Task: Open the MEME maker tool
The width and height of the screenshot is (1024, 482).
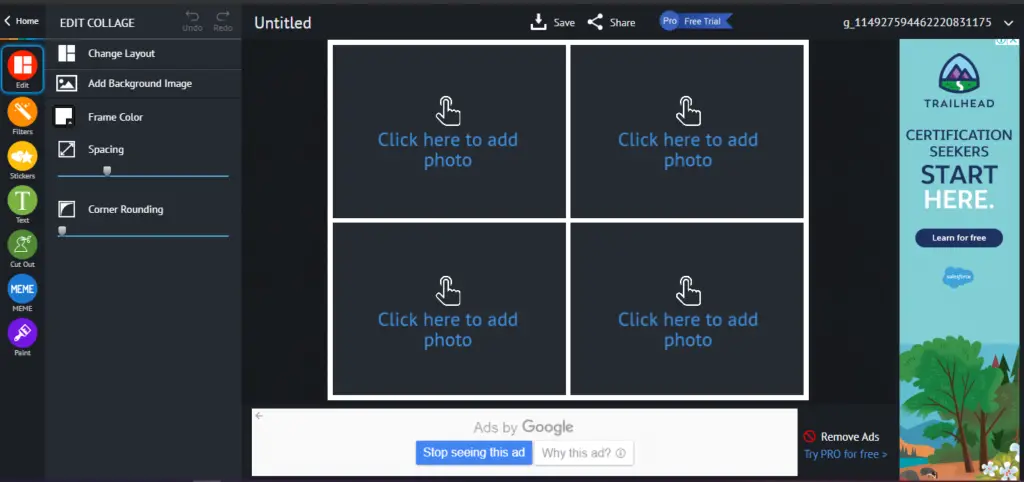Action: pyautogui.click(x=22, y=290)
